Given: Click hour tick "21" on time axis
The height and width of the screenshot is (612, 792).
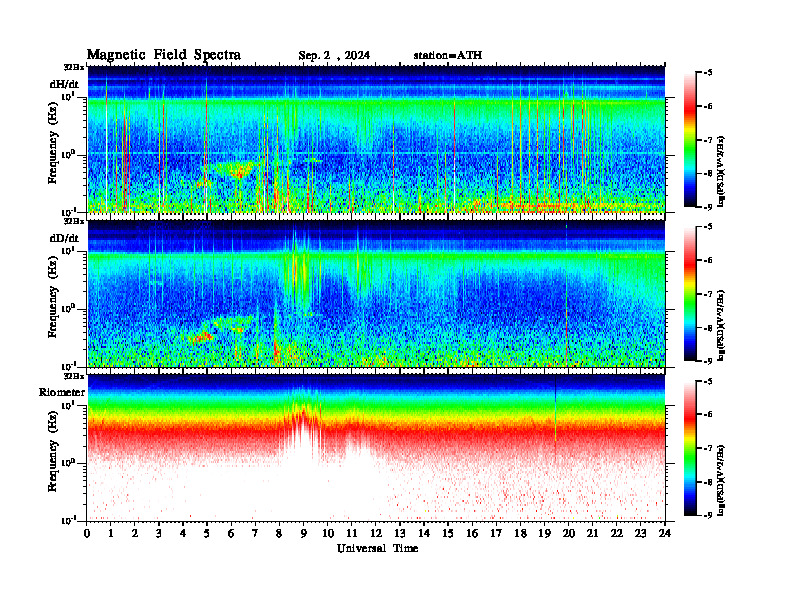Looking at the screenshot, I should coord(592,534).
